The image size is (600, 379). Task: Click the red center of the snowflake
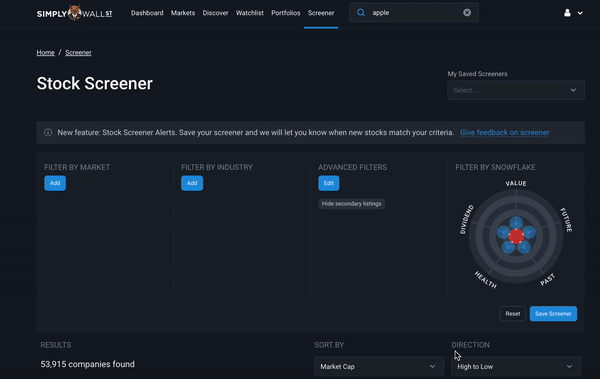click(x=516, y=236)
